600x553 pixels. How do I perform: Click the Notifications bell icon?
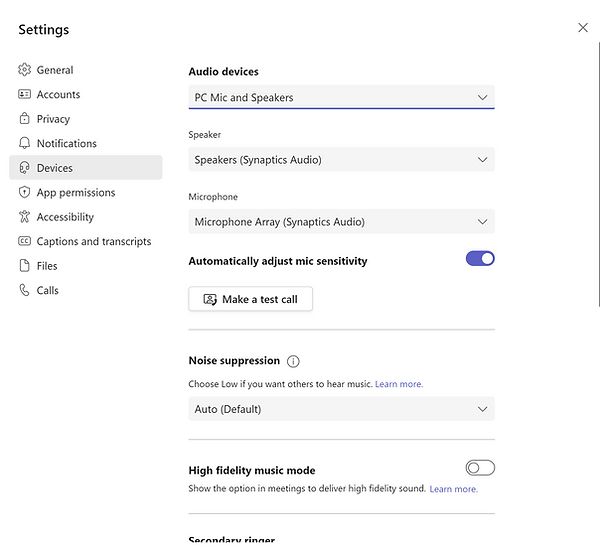coord(25,143)
